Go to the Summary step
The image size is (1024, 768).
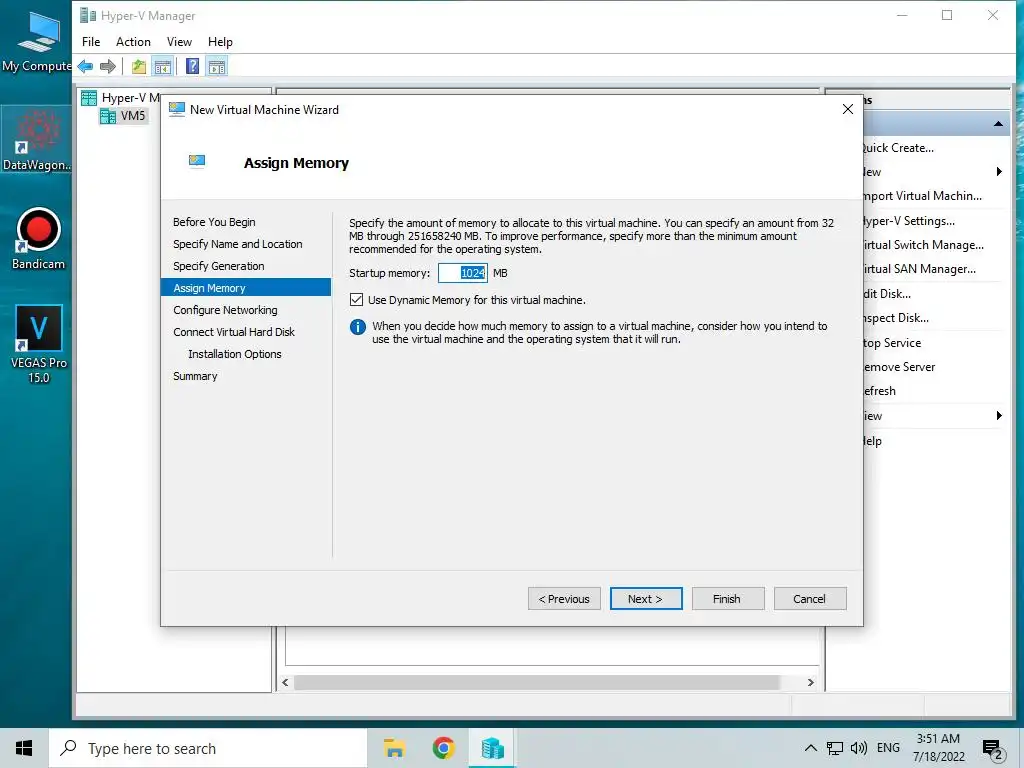(x=195, y=376)
